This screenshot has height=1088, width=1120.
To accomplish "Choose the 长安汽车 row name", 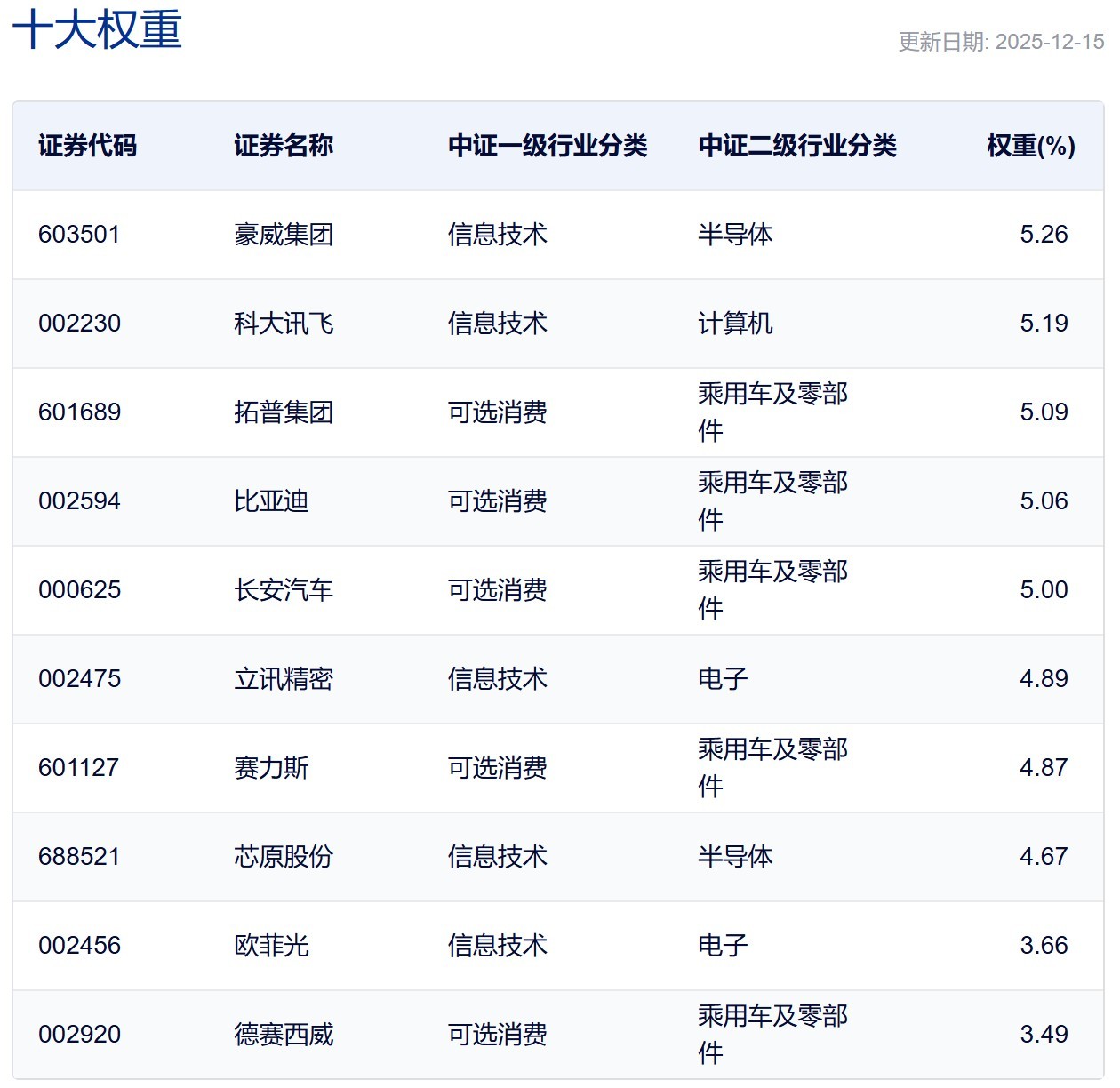I will click(x=284, y=590).
